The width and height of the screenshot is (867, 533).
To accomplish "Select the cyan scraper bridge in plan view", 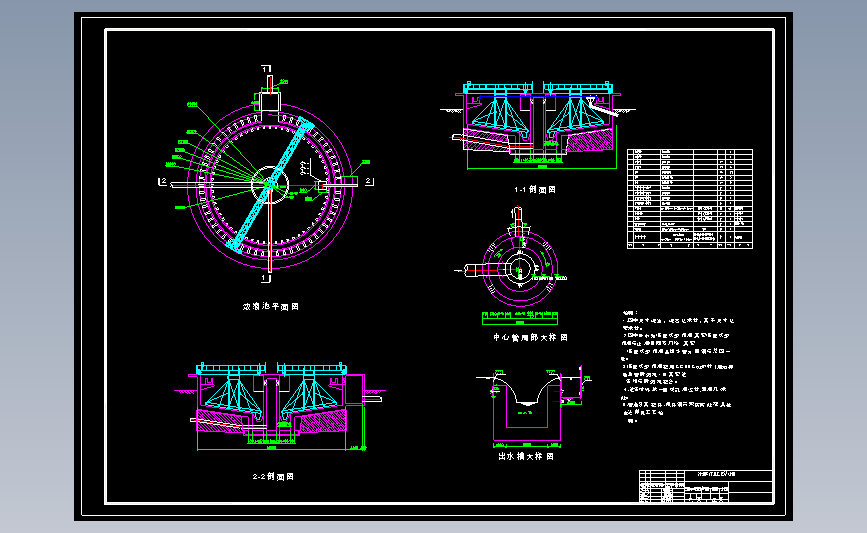I will point(270,185).
